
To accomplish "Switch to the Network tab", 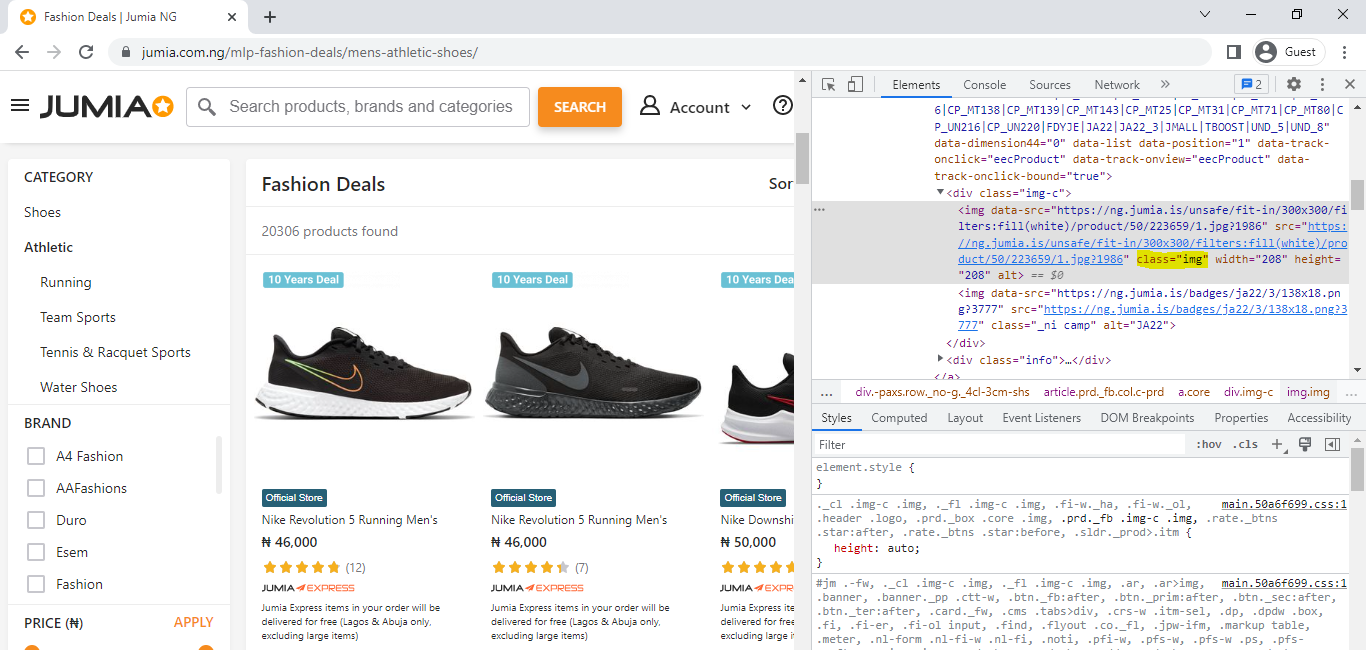I will pyautogui.click(x=1117, y=85).
